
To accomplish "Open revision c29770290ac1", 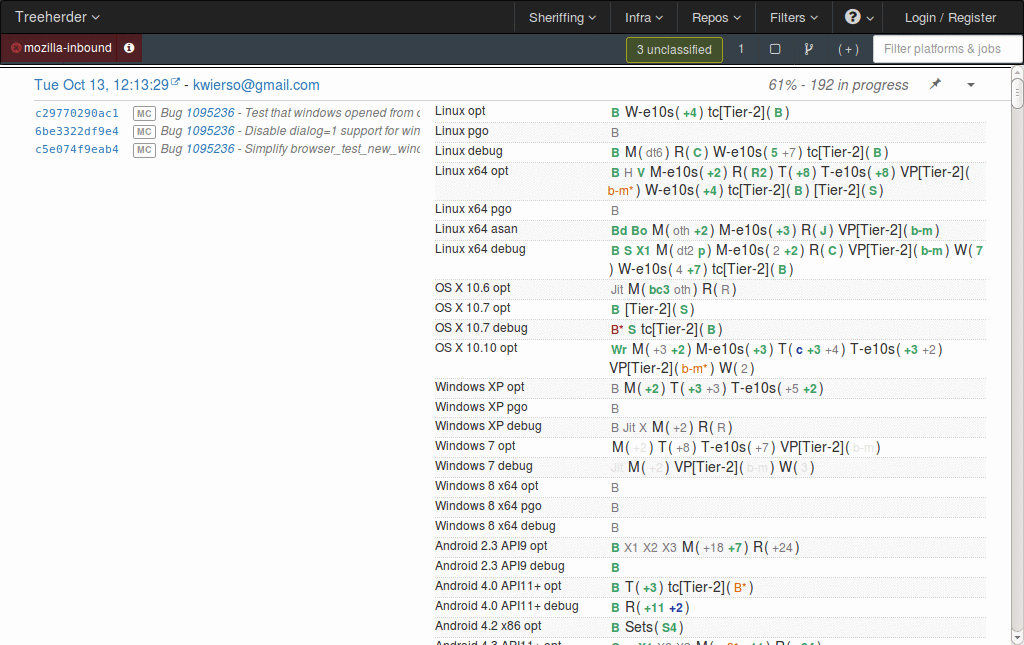I will [76, 113].
